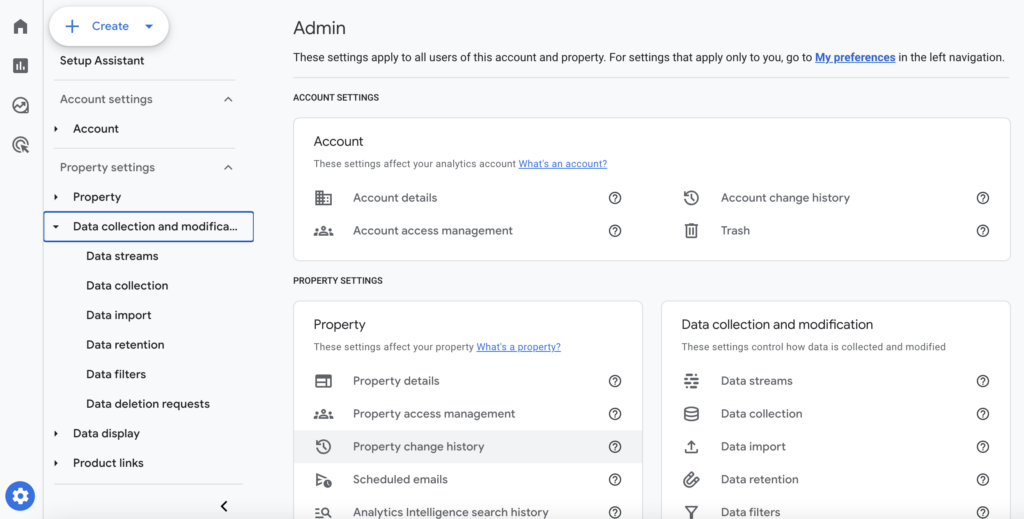Open the Explore icon in left rail
The width and height of the screenshot is (1024, 519).
(x=20, y=105)
